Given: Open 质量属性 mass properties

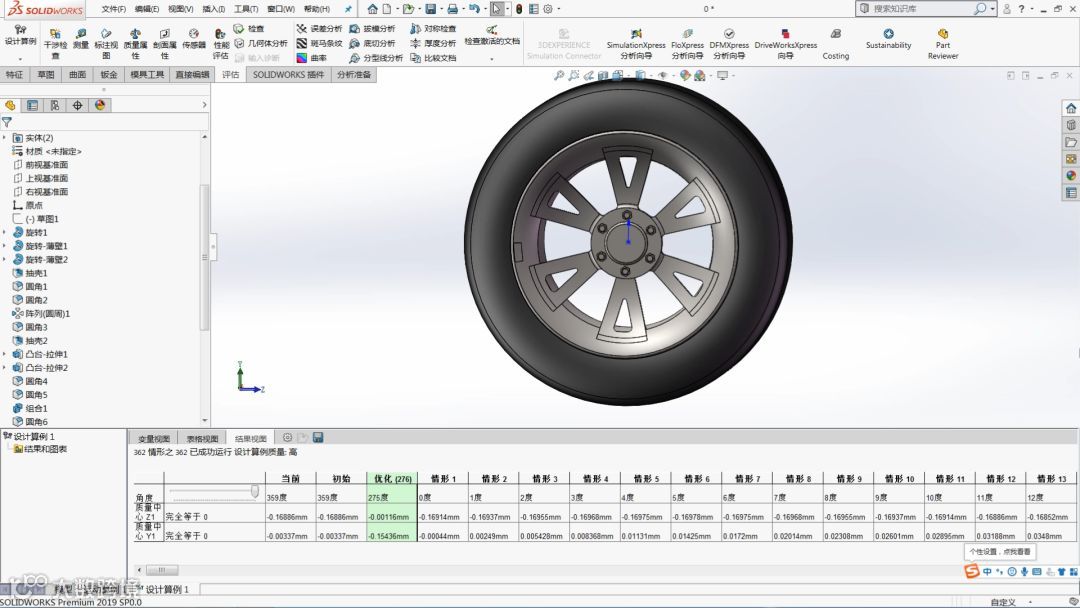Looking at the screenshot, I should tap(134, 39).
